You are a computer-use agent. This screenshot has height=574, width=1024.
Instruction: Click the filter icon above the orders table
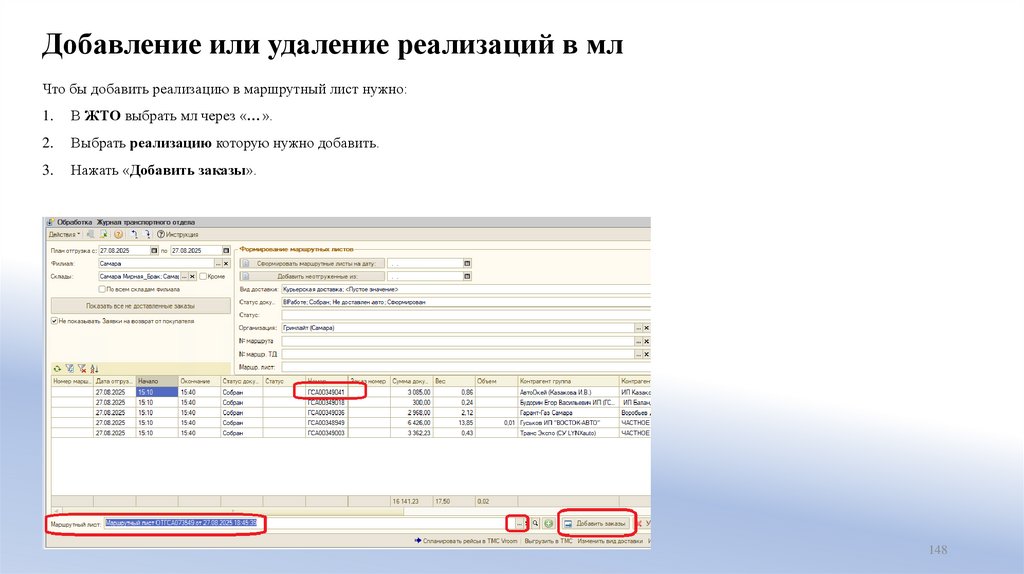pos(70,368)
